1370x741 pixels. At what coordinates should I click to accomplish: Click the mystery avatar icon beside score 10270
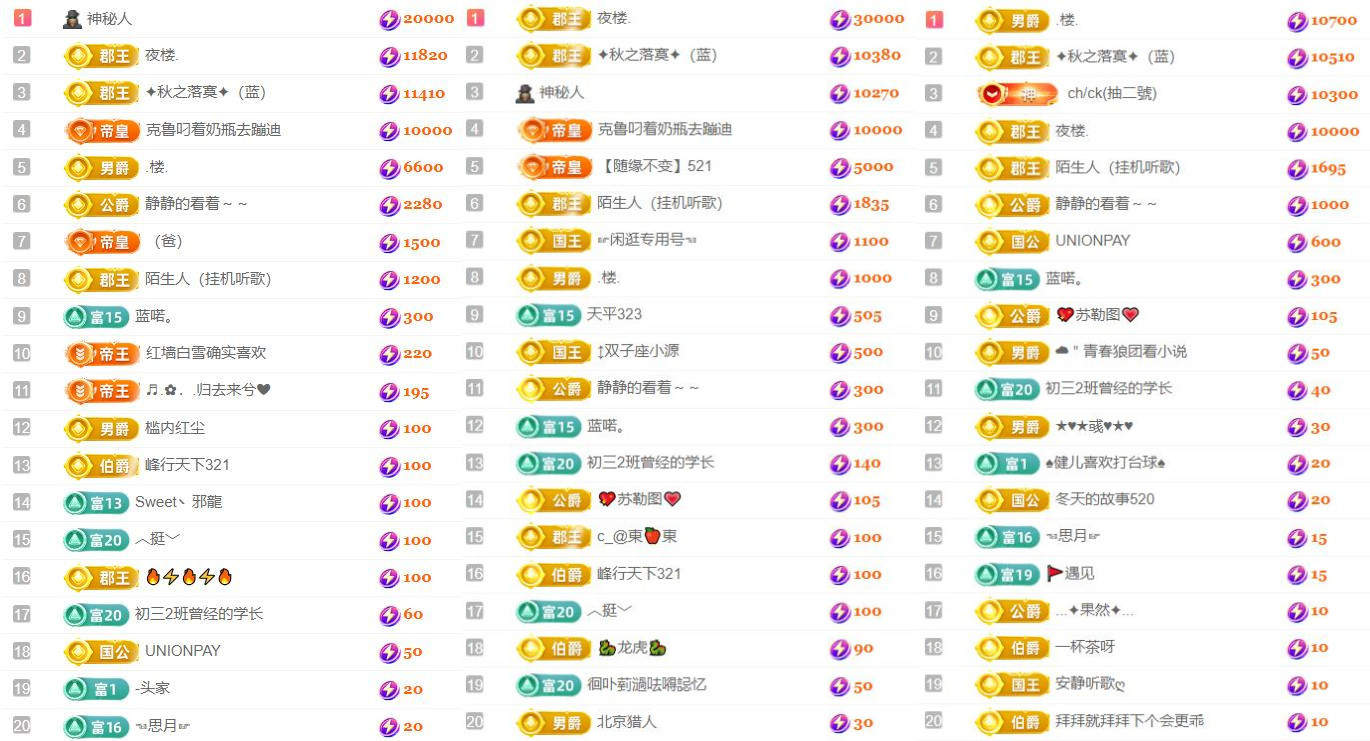pyautogui.click(x=525, y=93)
